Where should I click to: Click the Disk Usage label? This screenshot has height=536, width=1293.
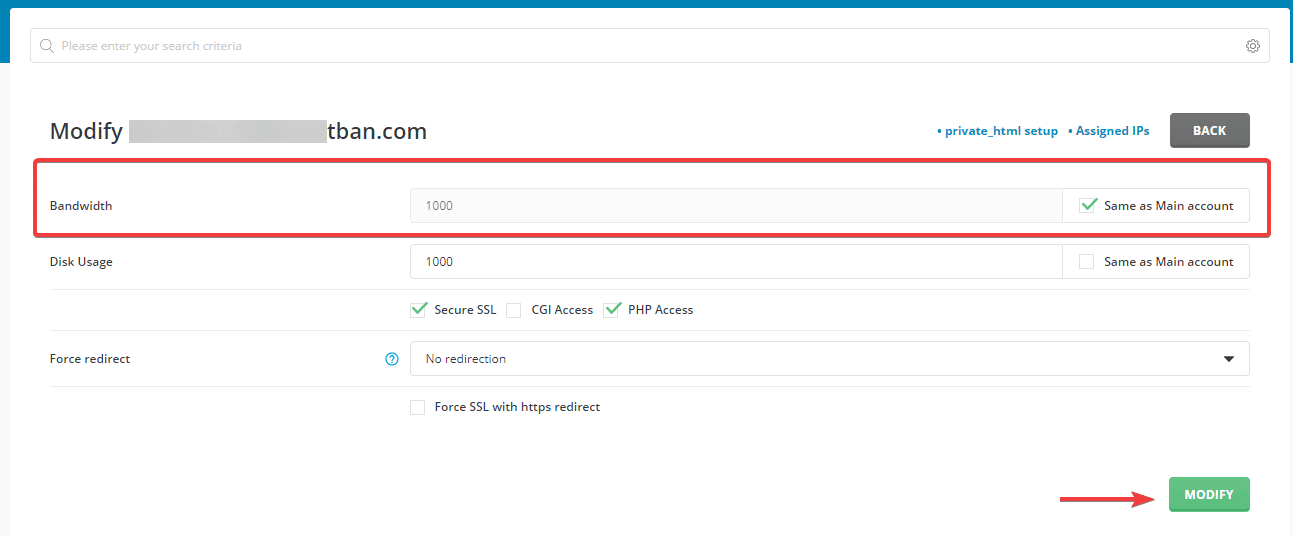(x=81, y=262)
